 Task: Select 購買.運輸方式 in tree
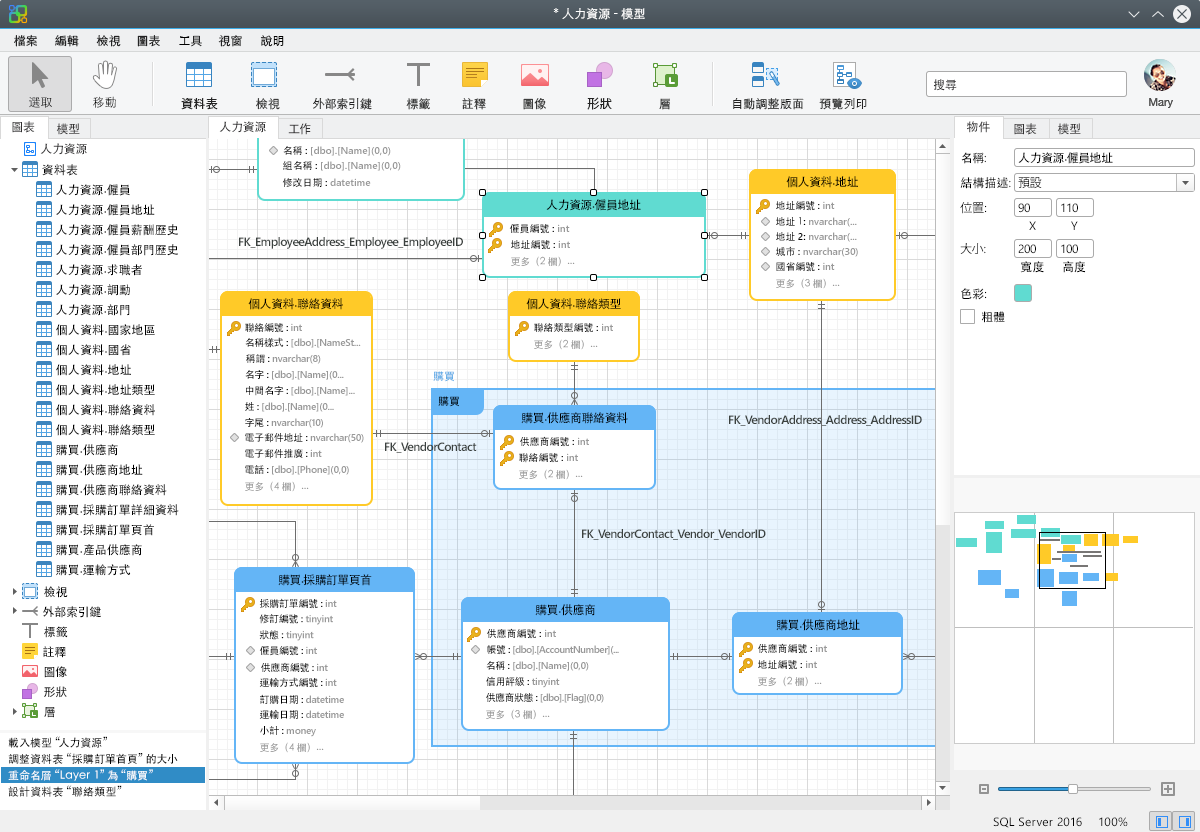[x=83, y=569]
